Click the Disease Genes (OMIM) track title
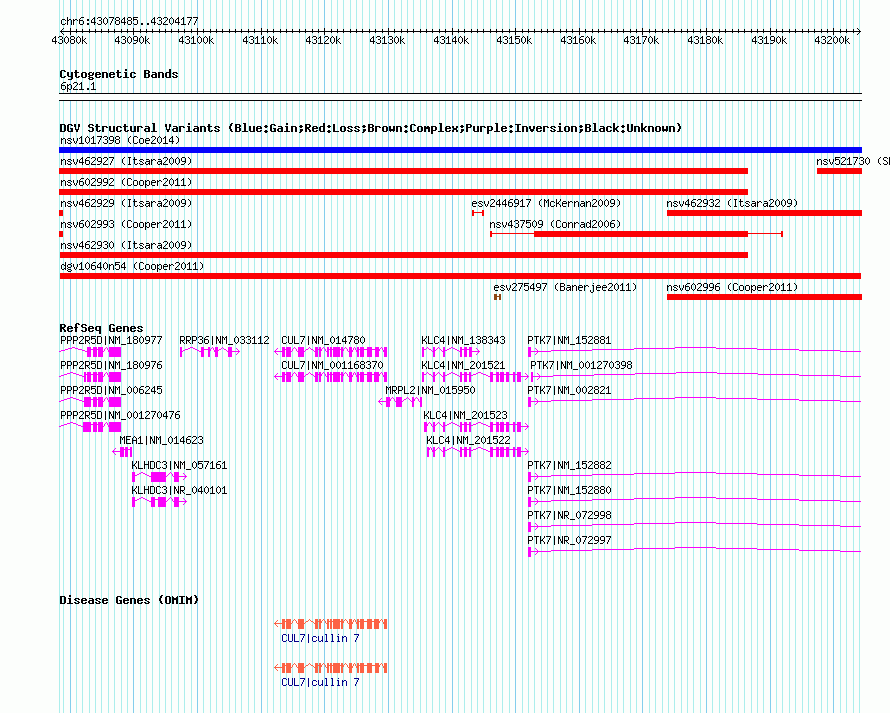Screen dimensions: 890x713 click(x=129, y=600)
